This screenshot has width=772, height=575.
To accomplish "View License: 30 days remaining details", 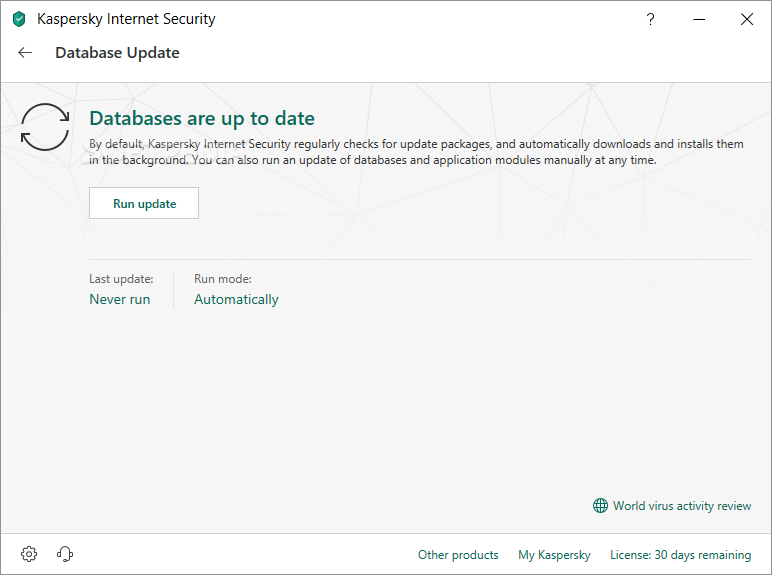I will 680,555.
